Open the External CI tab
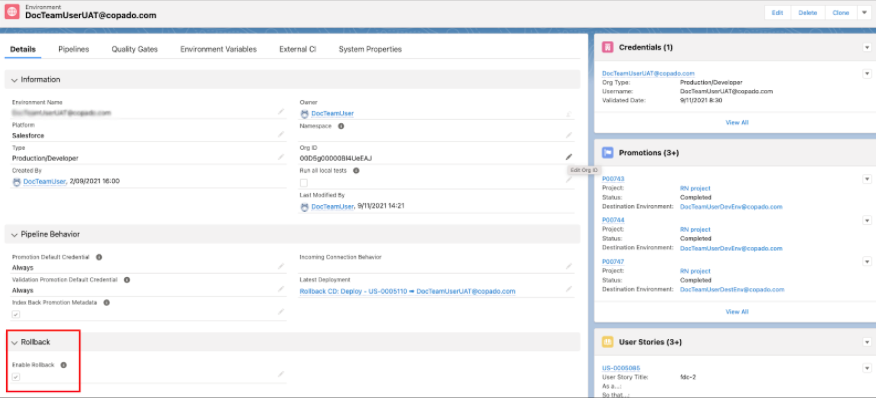The height and width of the screenshot is (398, 876). (x=298, y=49)
